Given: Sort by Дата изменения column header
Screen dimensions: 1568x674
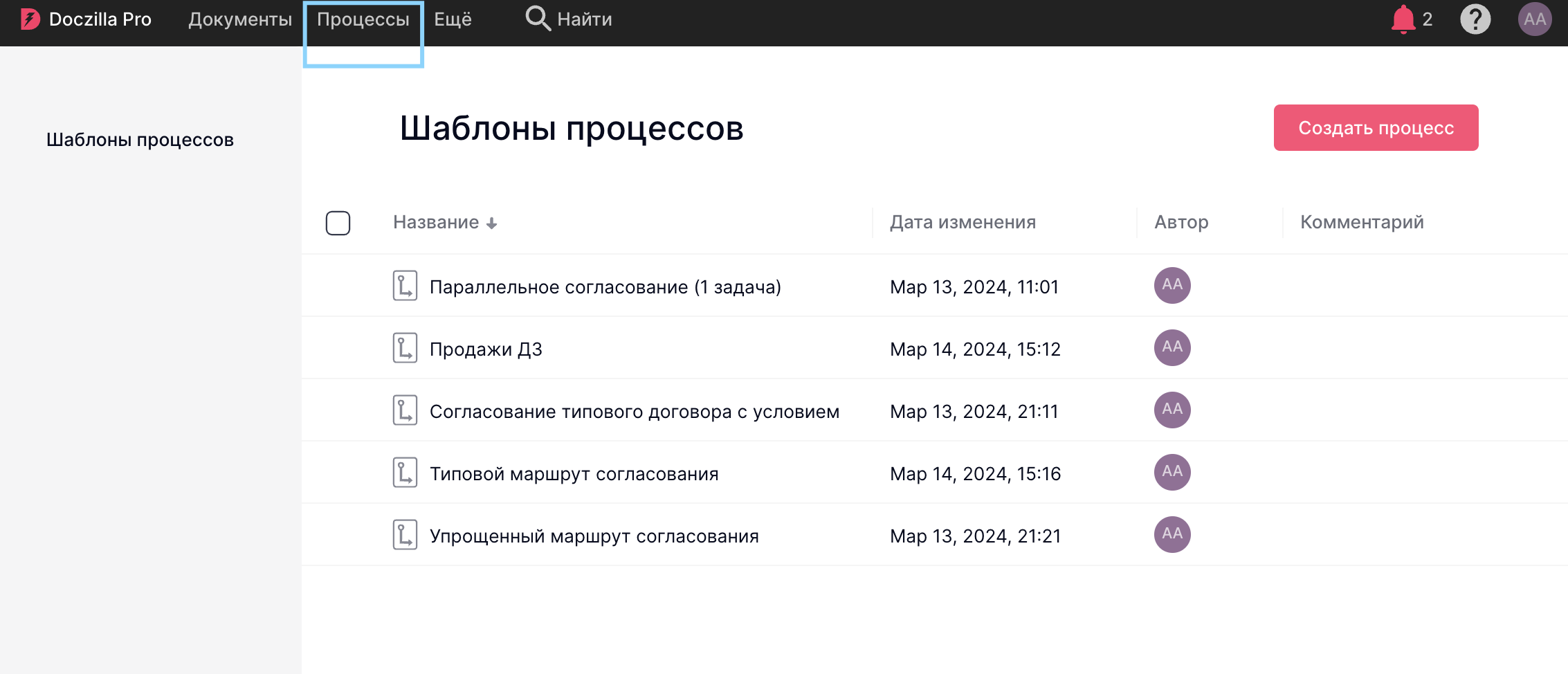Looking at the screenshot, I should coord(962,222).
